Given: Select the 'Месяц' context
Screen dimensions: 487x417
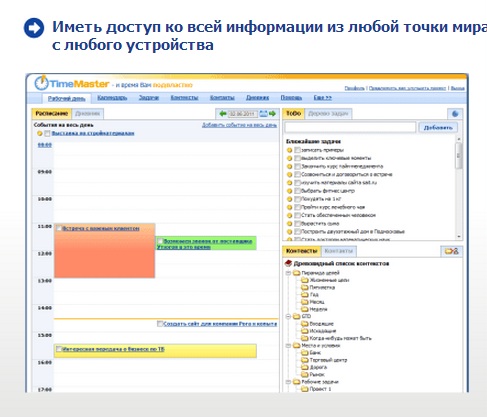Looking at the screenshot, I should pos(317,302).
